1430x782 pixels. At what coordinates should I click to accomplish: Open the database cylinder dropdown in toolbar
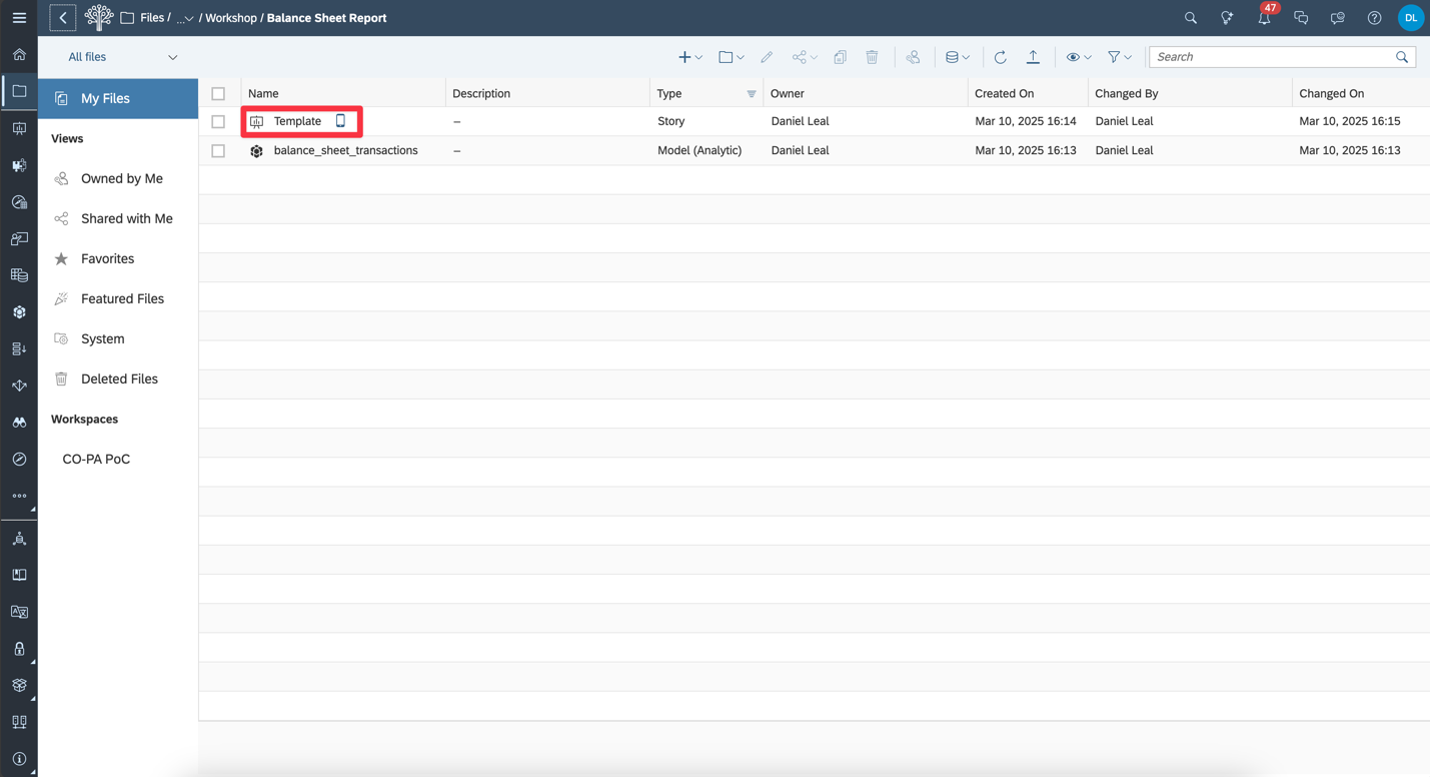pyautogui.click(x=957, y=57)
